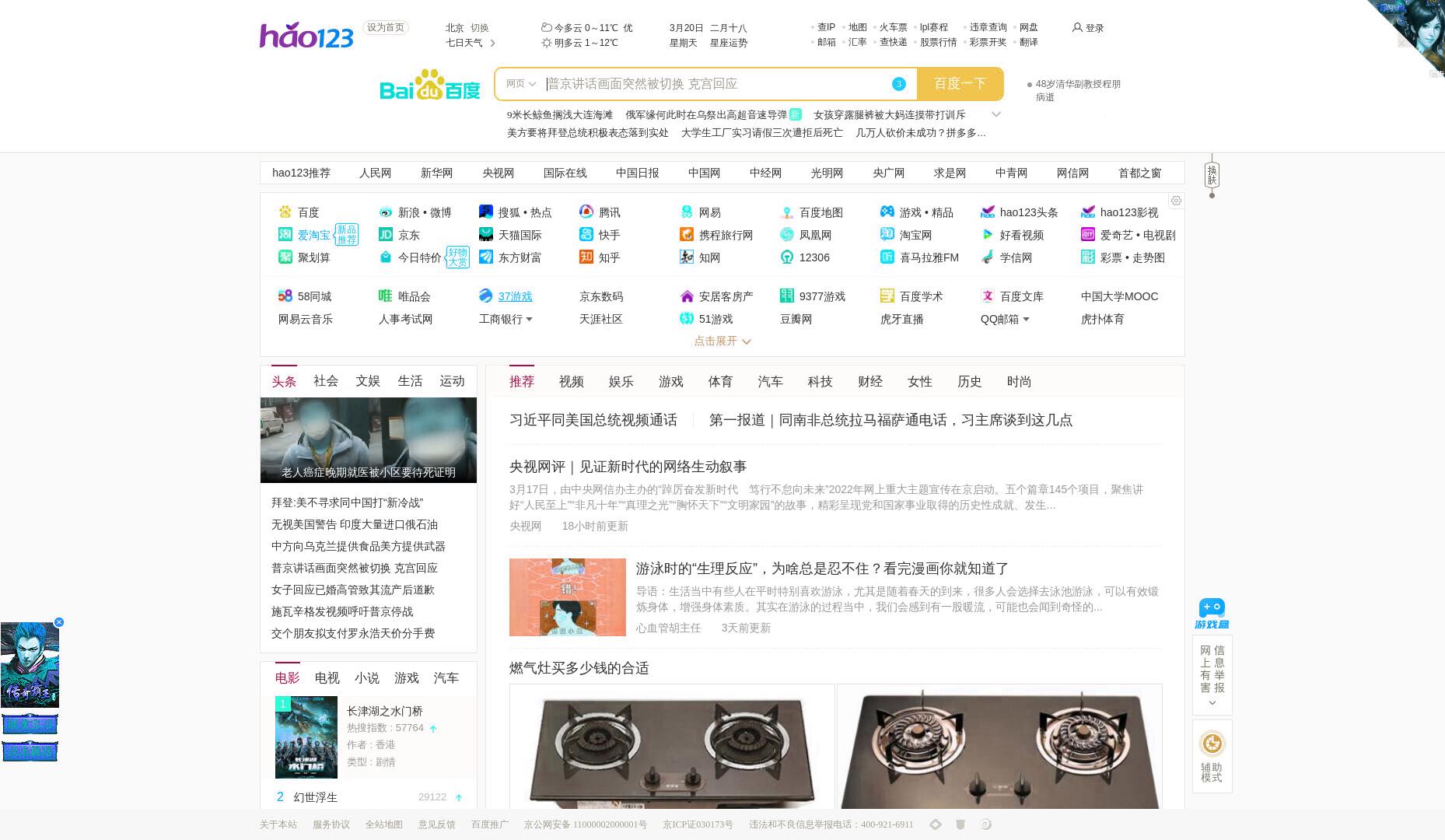This screenshot has height=840, width=1445.
Task: Open 百度学术 icon
Action: (887, 296)
